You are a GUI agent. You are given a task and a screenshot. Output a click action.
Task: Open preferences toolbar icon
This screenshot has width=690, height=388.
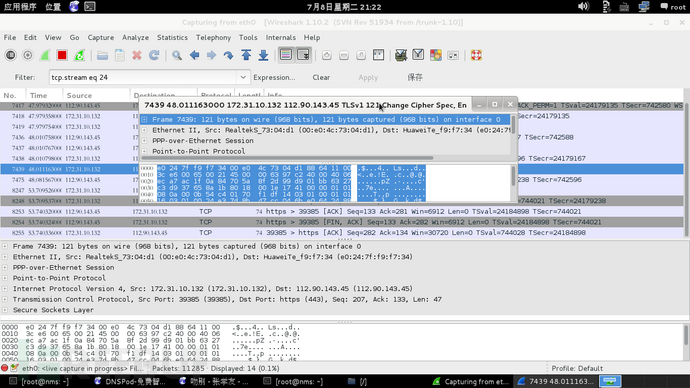453,55
